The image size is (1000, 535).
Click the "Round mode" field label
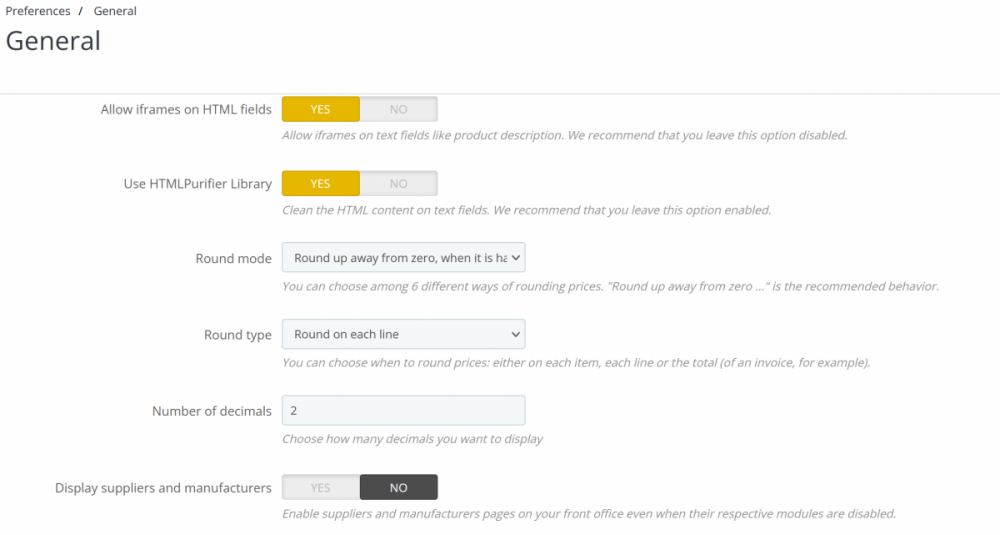tap(233, 259)
